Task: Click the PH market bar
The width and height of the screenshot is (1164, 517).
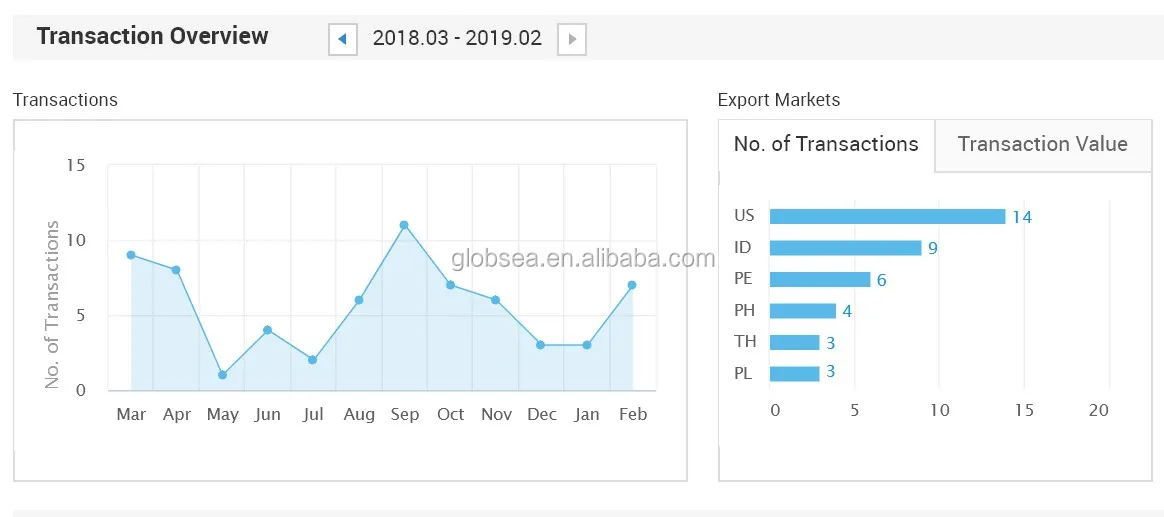Action: point(803,311)
